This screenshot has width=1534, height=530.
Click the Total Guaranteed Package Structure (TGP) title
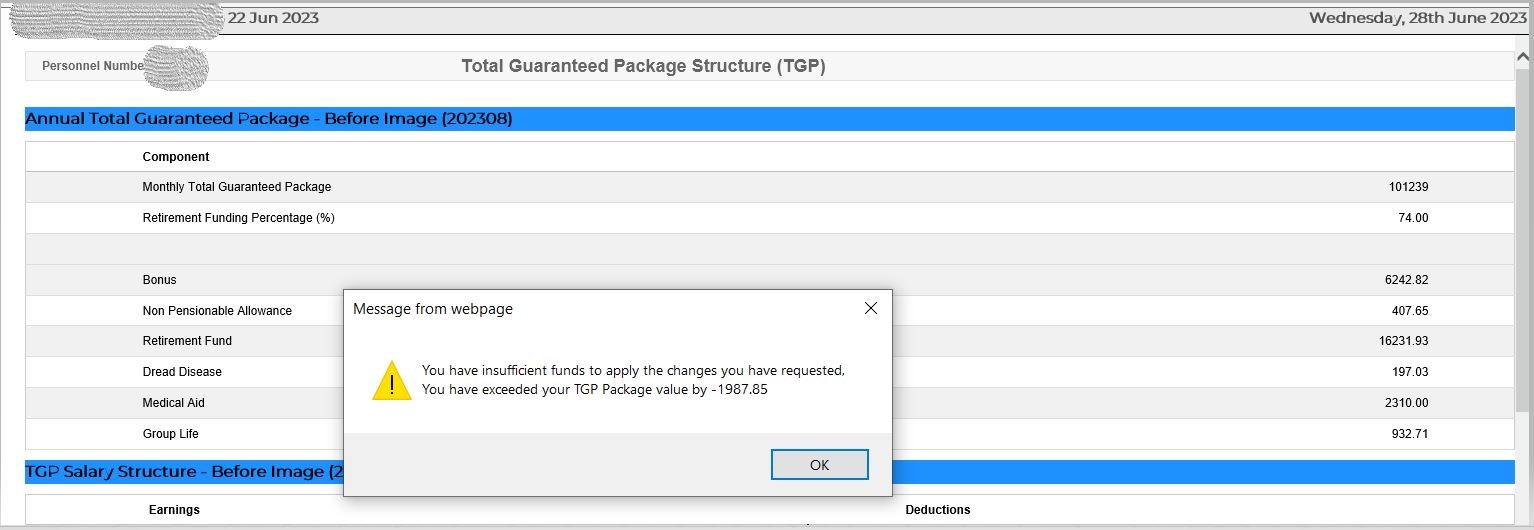(x=643, y=66)
